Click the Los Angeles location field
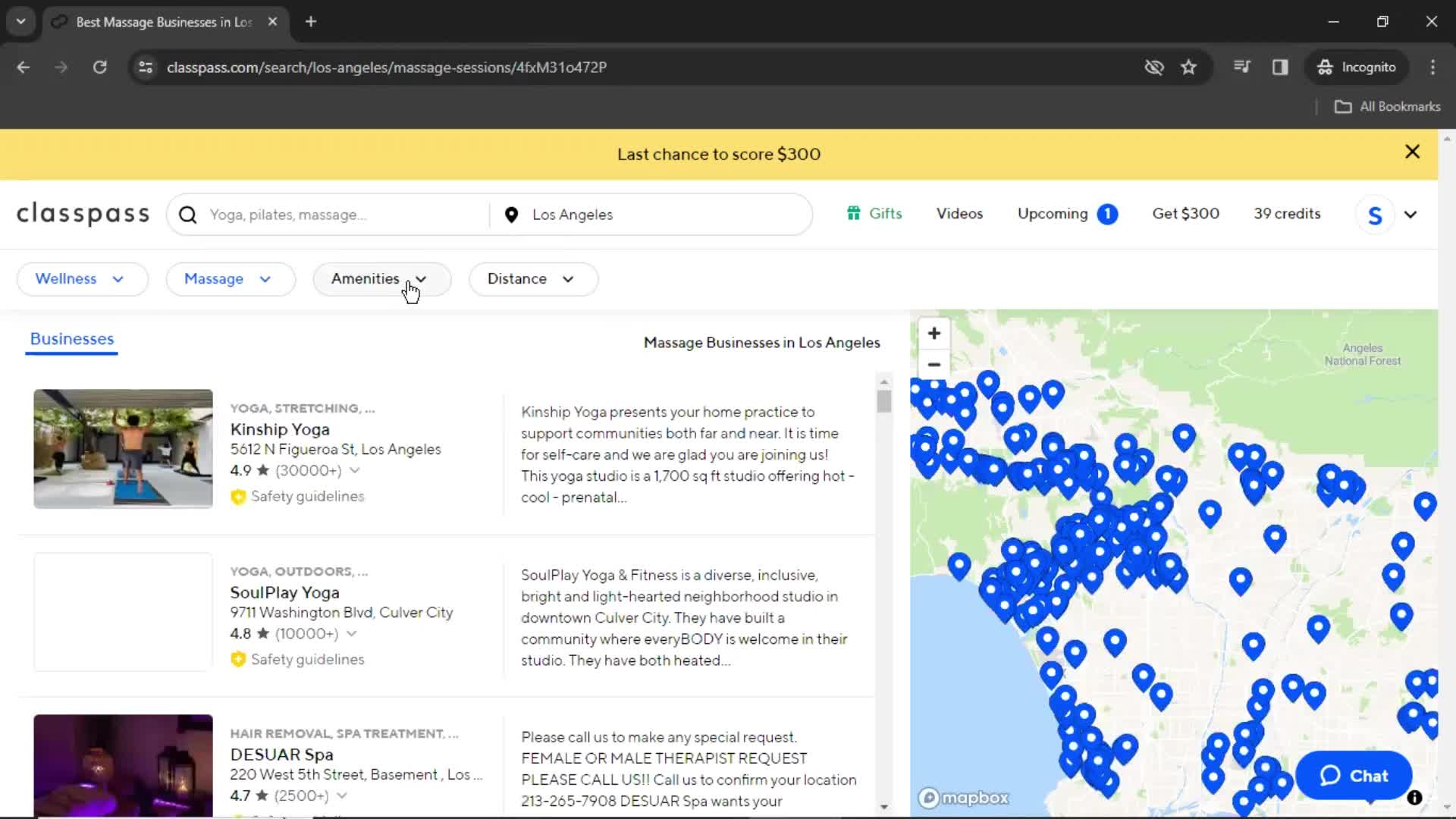Screen dimensions: 1456x819 point(652,215)
